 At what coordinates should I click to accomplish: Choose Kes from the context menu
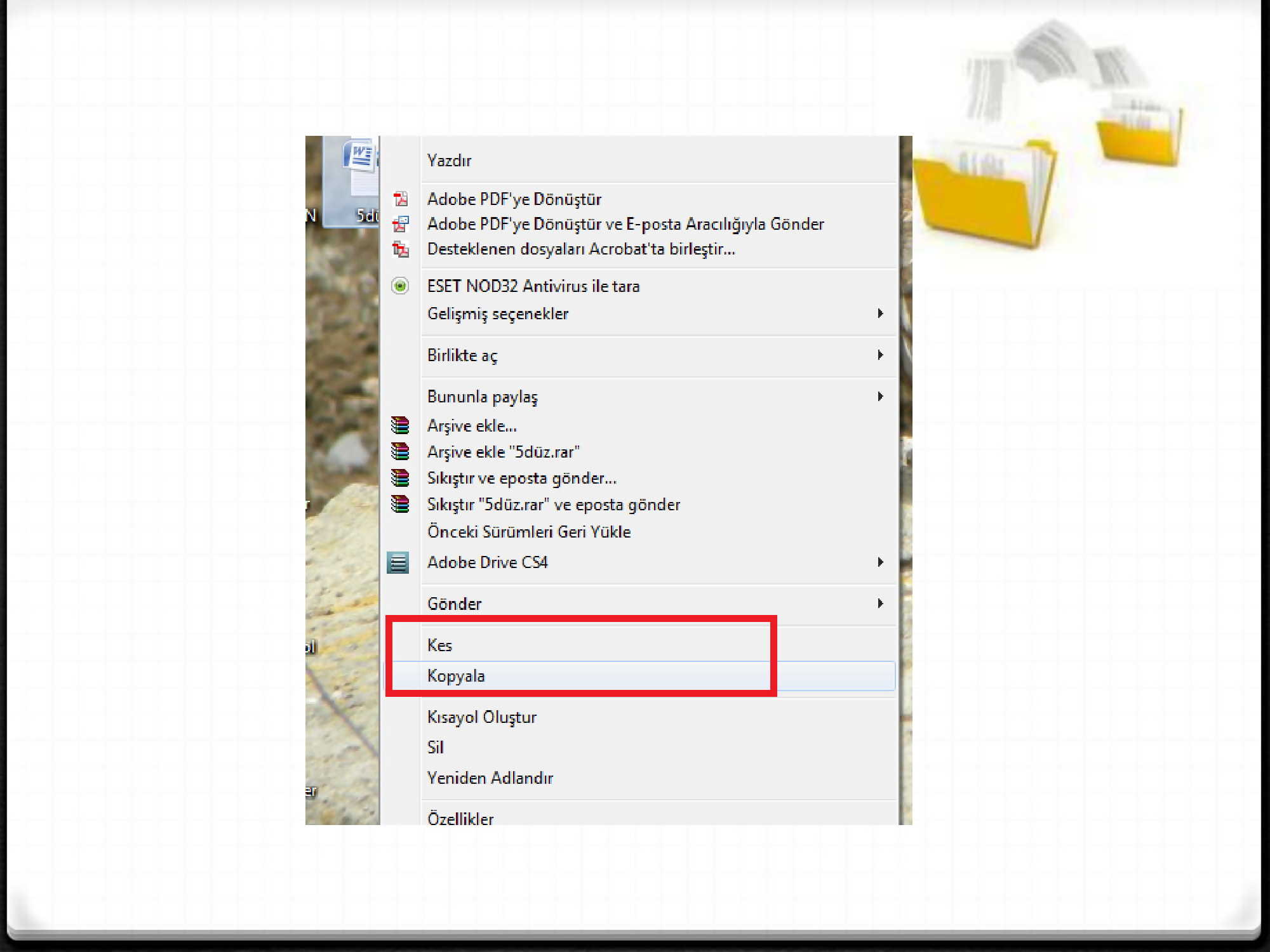[439, 645]
